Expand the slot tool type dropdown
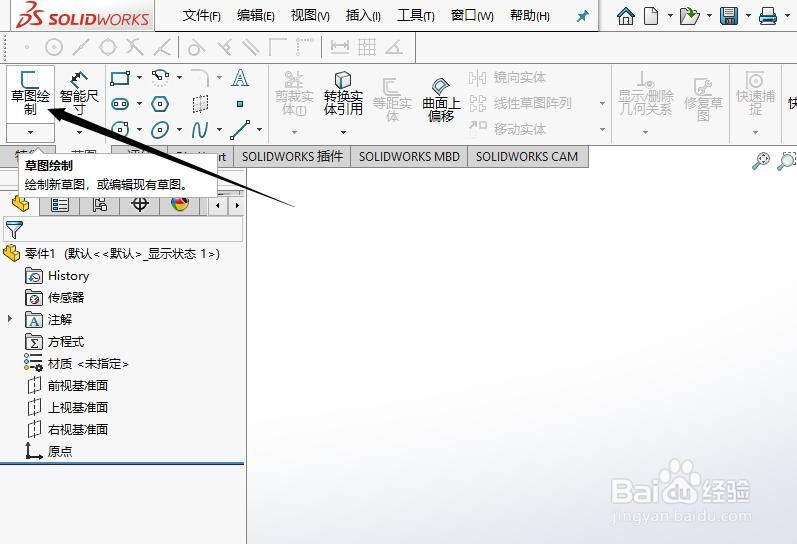The height and width of the screenshot is (544, 797). [x=139, y=104]
